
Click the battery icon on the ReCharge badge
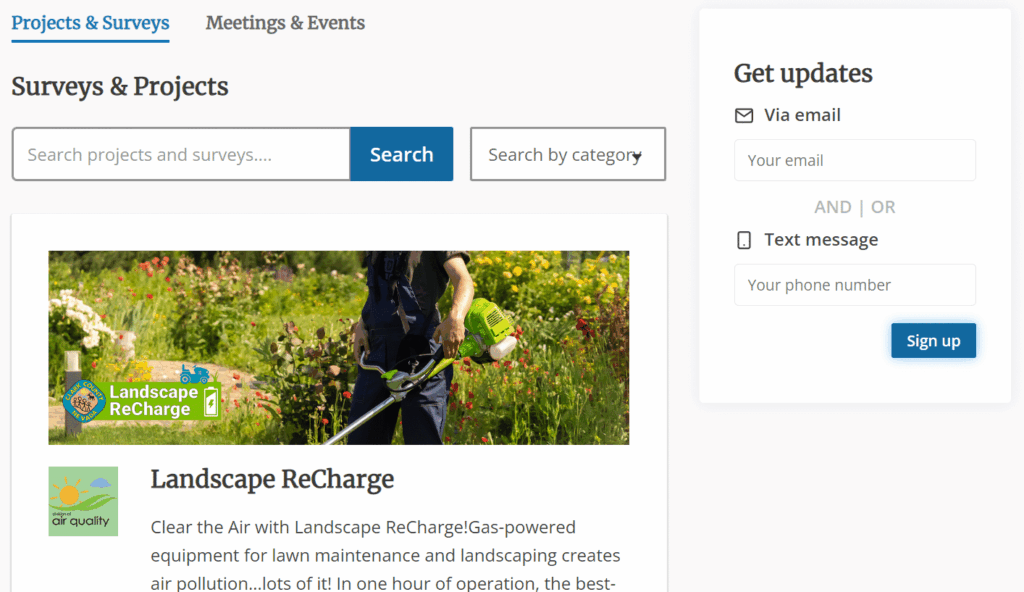pos(210,403)
